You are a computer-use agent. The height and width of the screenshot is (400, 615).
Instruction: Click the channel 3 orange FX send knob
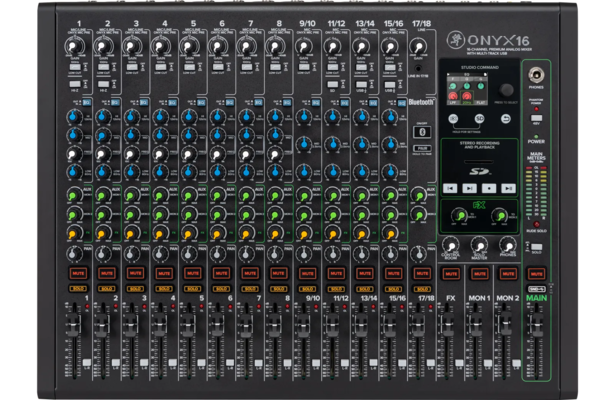click(131, 234)
